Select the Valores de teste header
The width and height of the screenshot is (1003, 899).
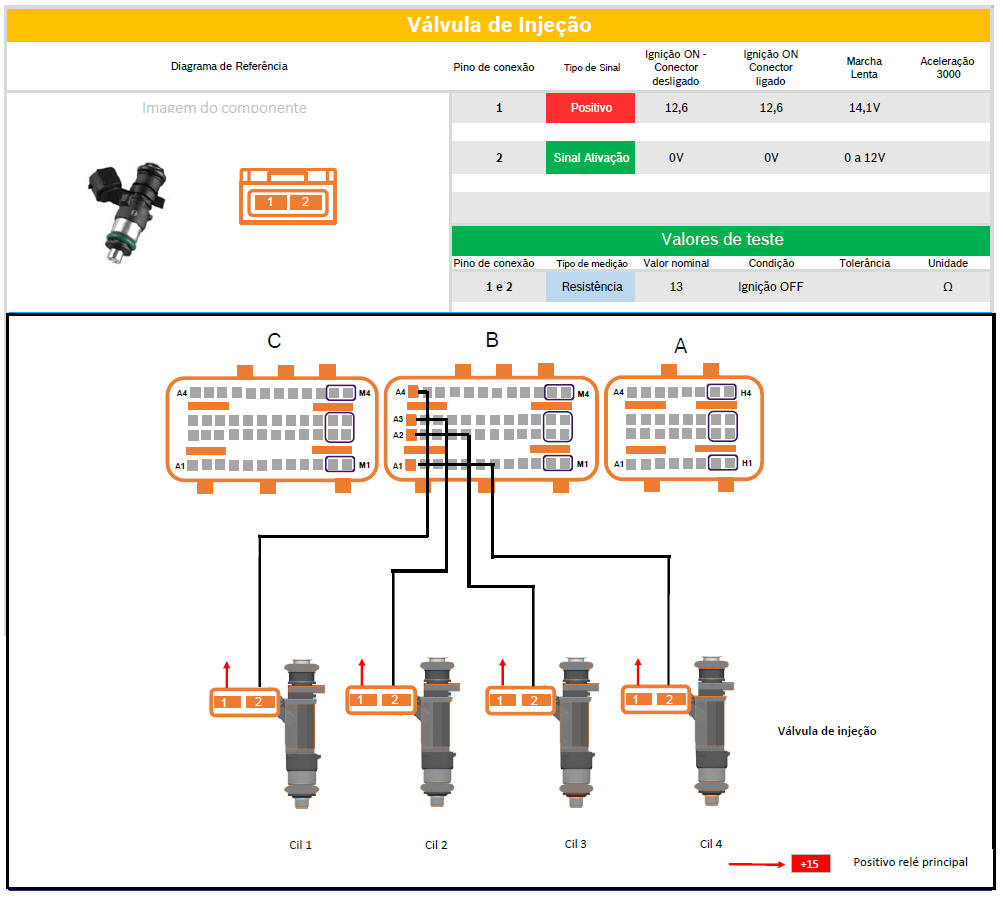tap(721, 239)
